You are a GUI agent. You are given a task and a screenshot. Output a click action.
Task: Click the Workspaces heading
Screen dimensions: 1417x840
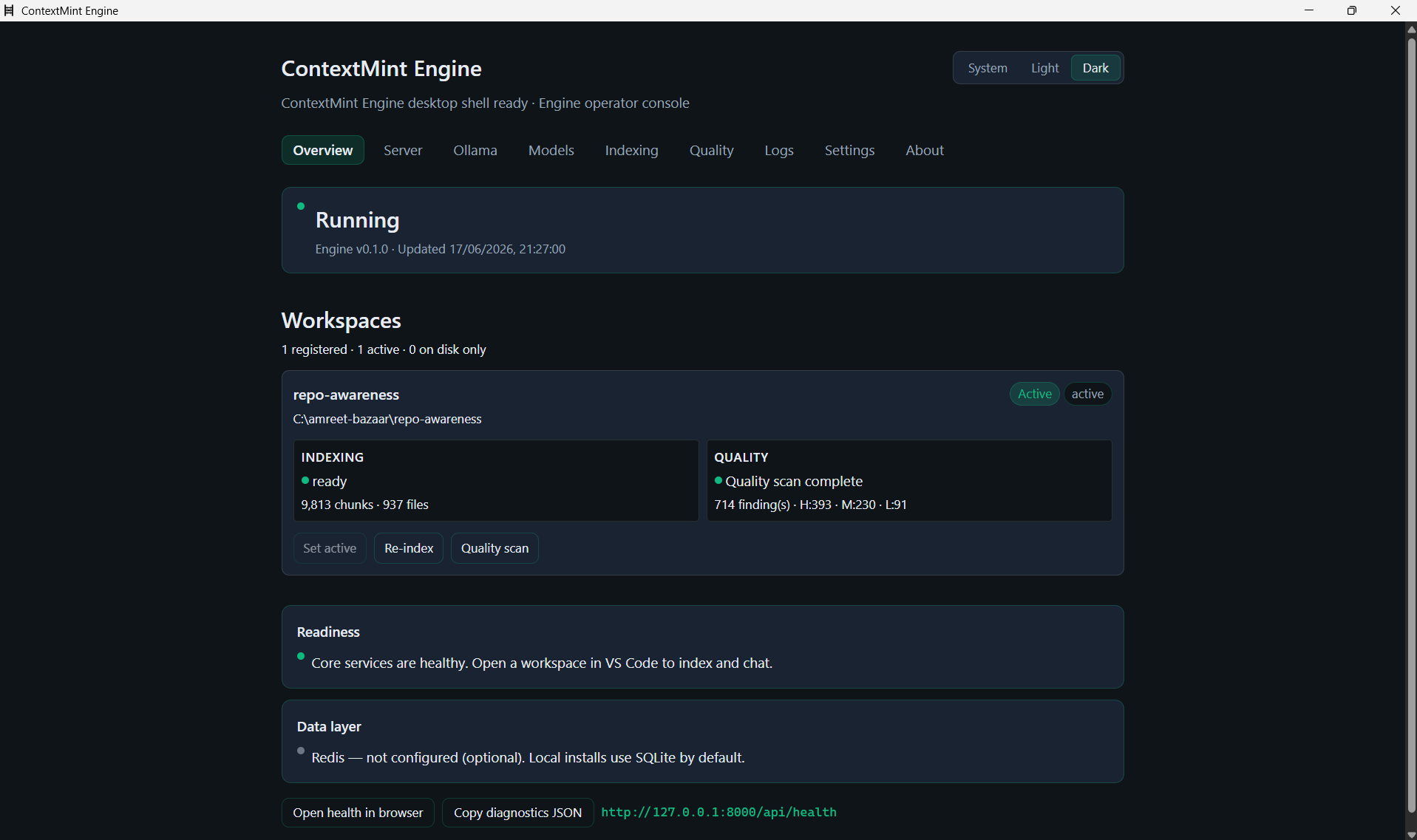(341, 321)
